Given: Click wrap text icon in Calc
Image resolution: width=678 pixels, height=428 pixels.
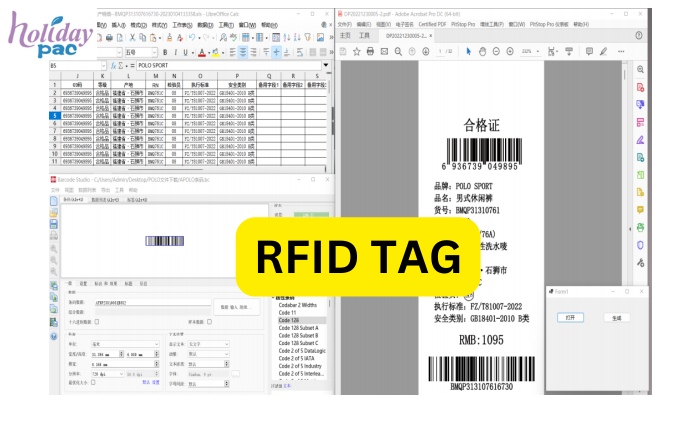Looking at the screenshot, I should pyautogui.click(x=300, y=52).
